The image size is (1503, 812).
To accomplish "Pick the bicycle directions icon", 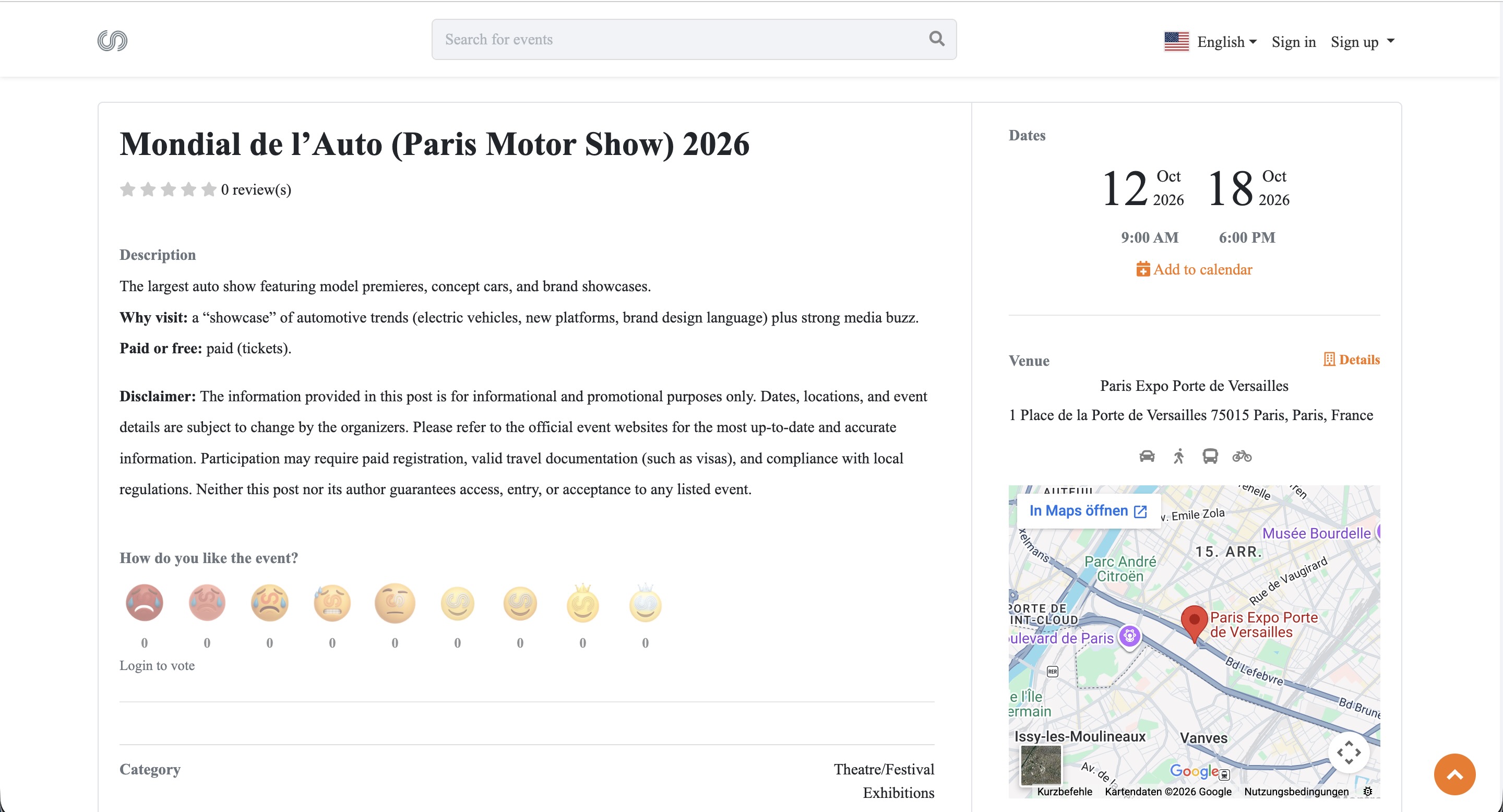I will (x=1242, y=456).
